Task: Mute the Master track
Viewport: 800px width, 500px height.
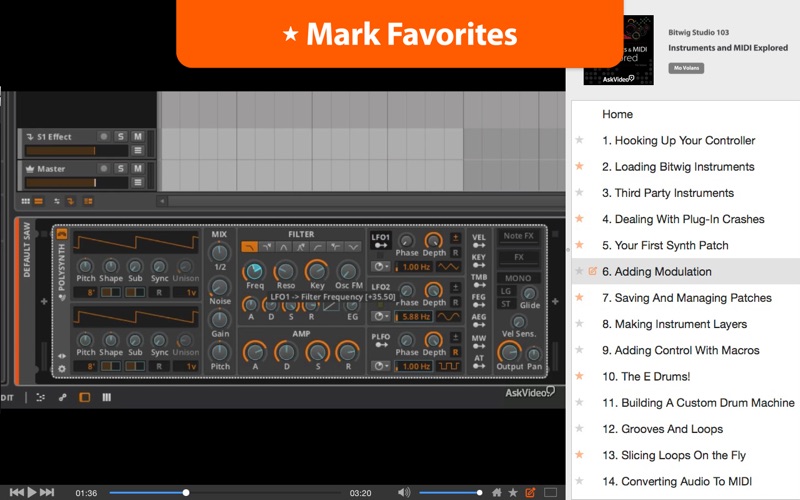Action: click(x=138, y=169)
